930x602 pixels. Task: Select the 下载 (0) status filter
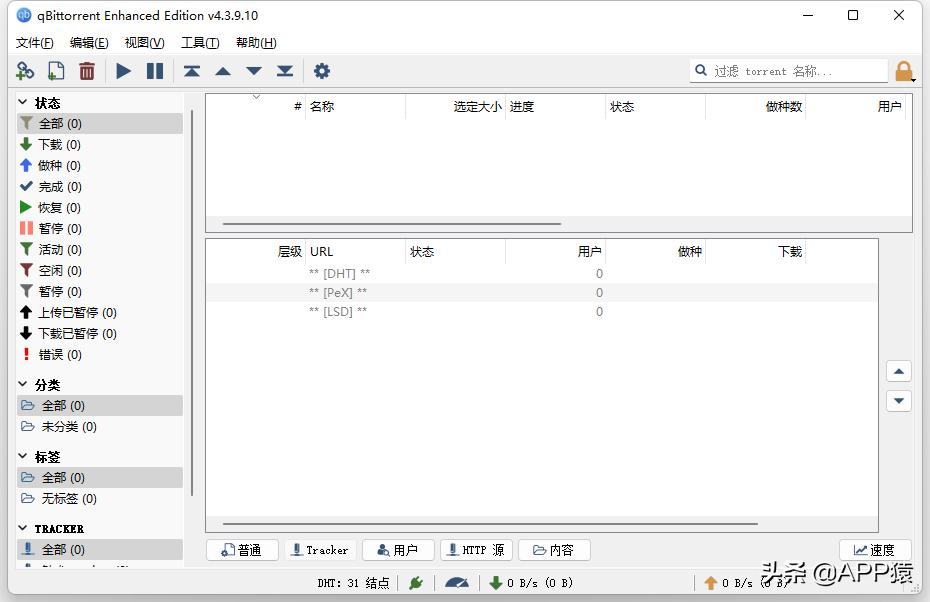click(100, 145)
